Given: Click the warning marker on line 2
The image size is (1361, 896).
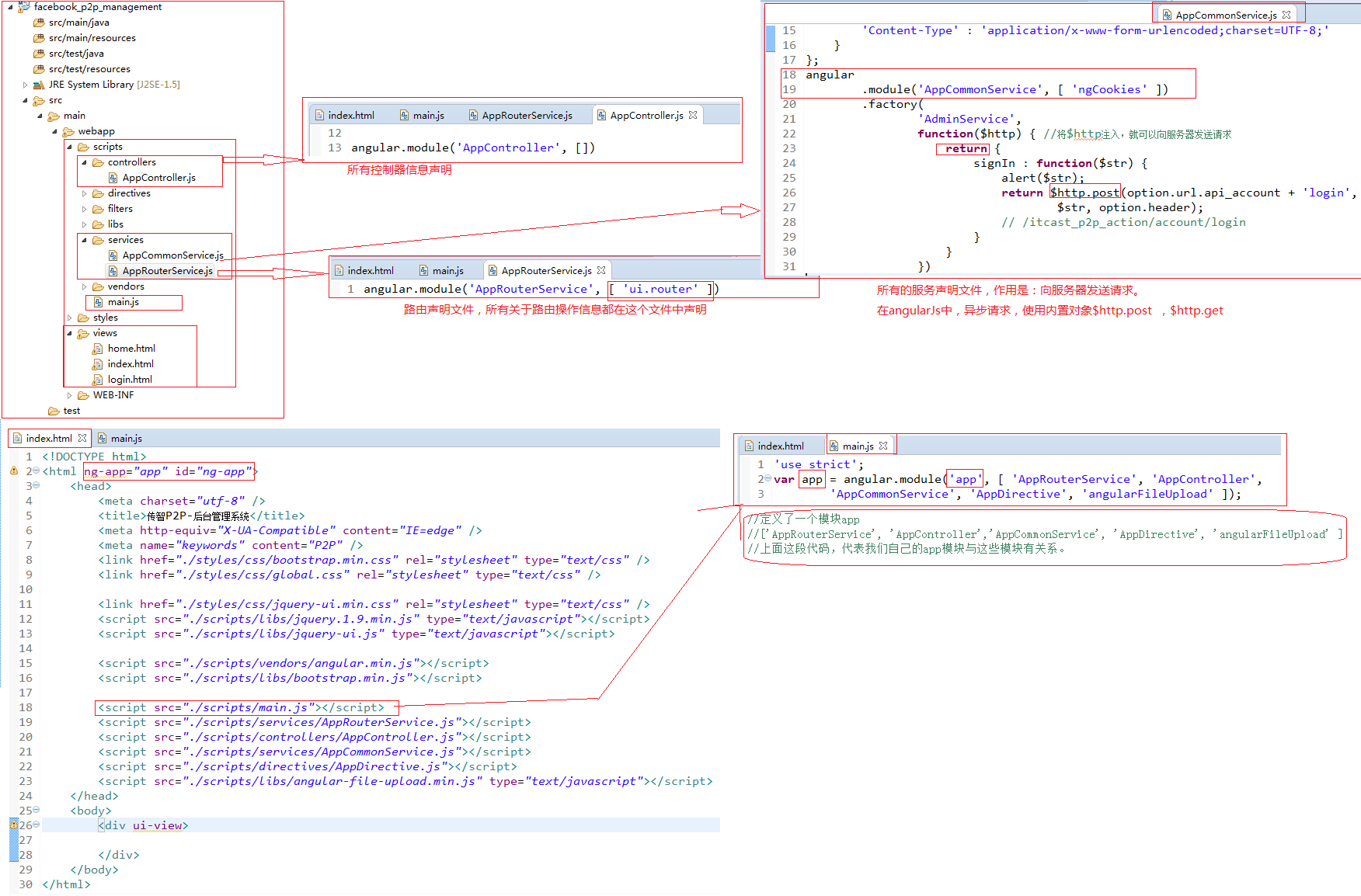Looking at the screenshot, I should (13, 471).
